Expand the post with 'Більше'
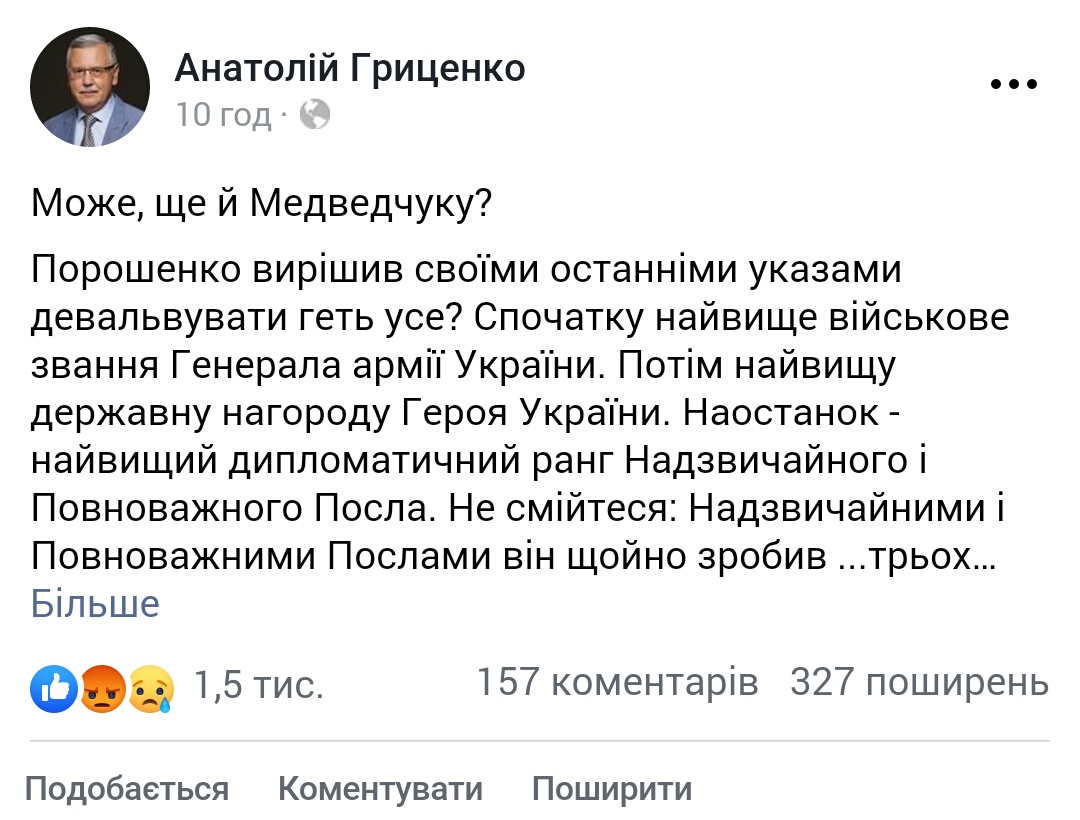1080x820 pixels. click(x=95, y=604)
